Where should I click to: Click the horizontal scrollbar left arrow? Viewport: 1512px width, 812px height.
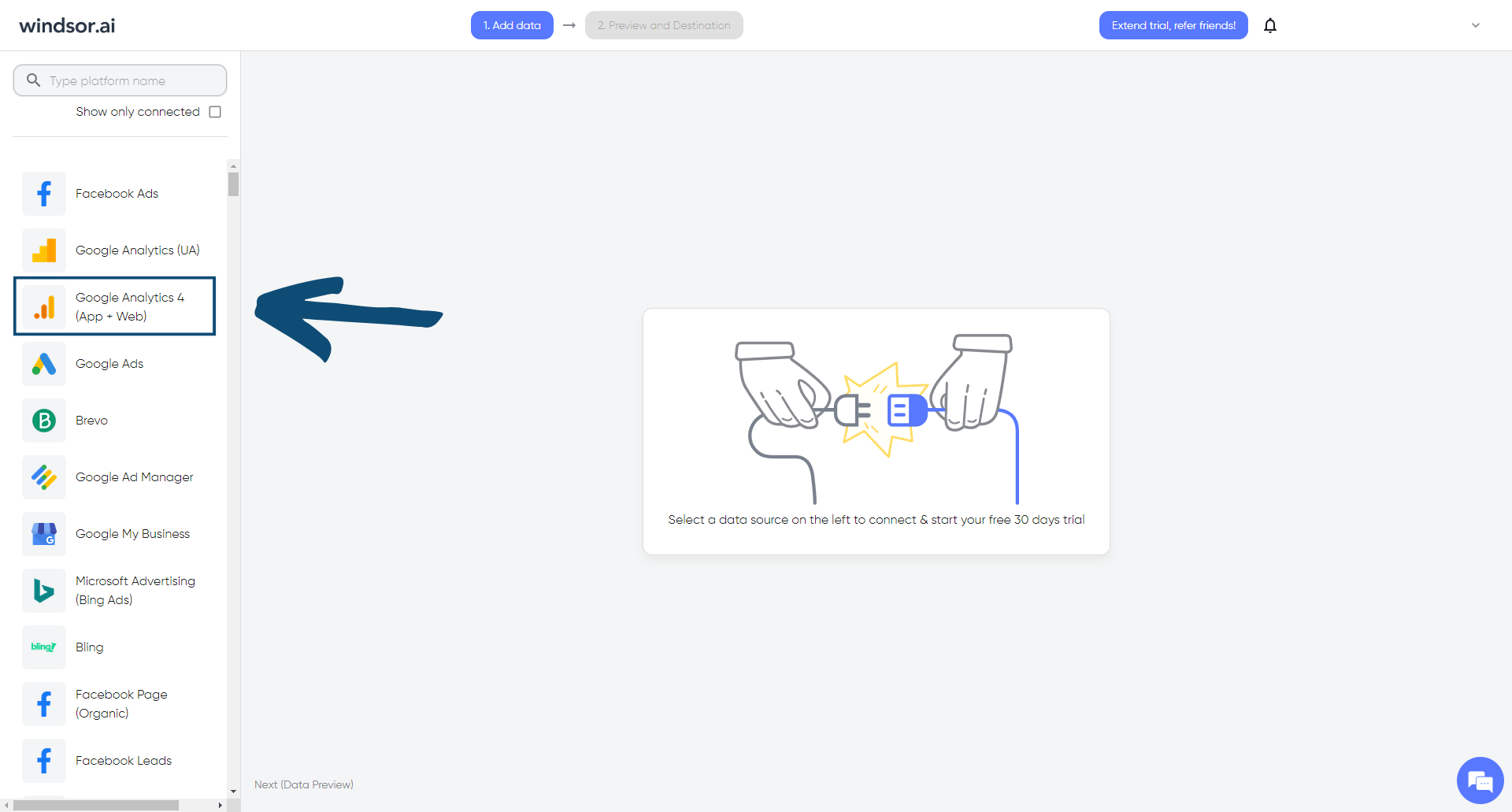(x=6, y=805)
